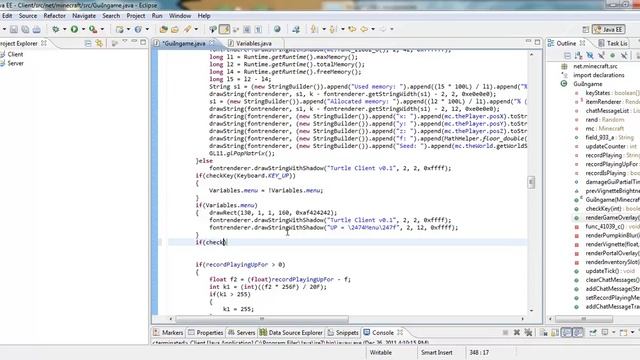Open the External Tools run icon
The image size is (640, 360).
click(93, 29)
